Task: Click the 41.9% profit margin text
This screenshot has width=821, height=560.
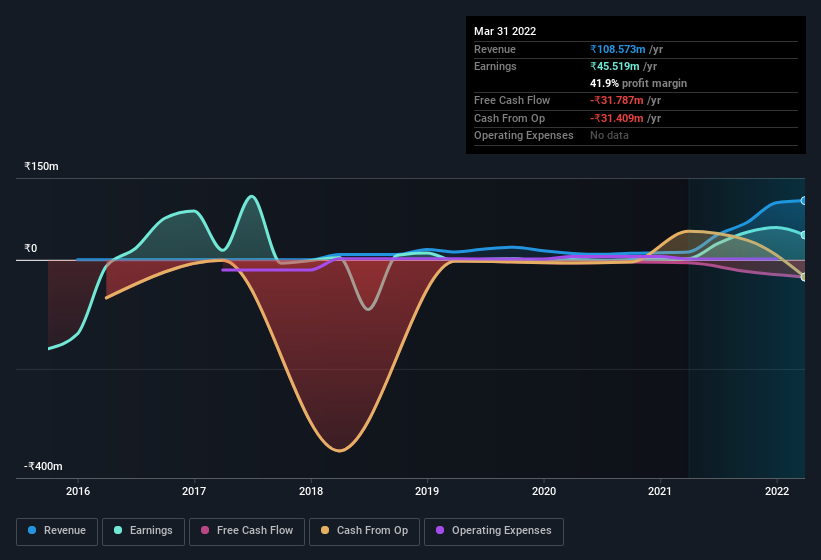Action: (638, 83)
